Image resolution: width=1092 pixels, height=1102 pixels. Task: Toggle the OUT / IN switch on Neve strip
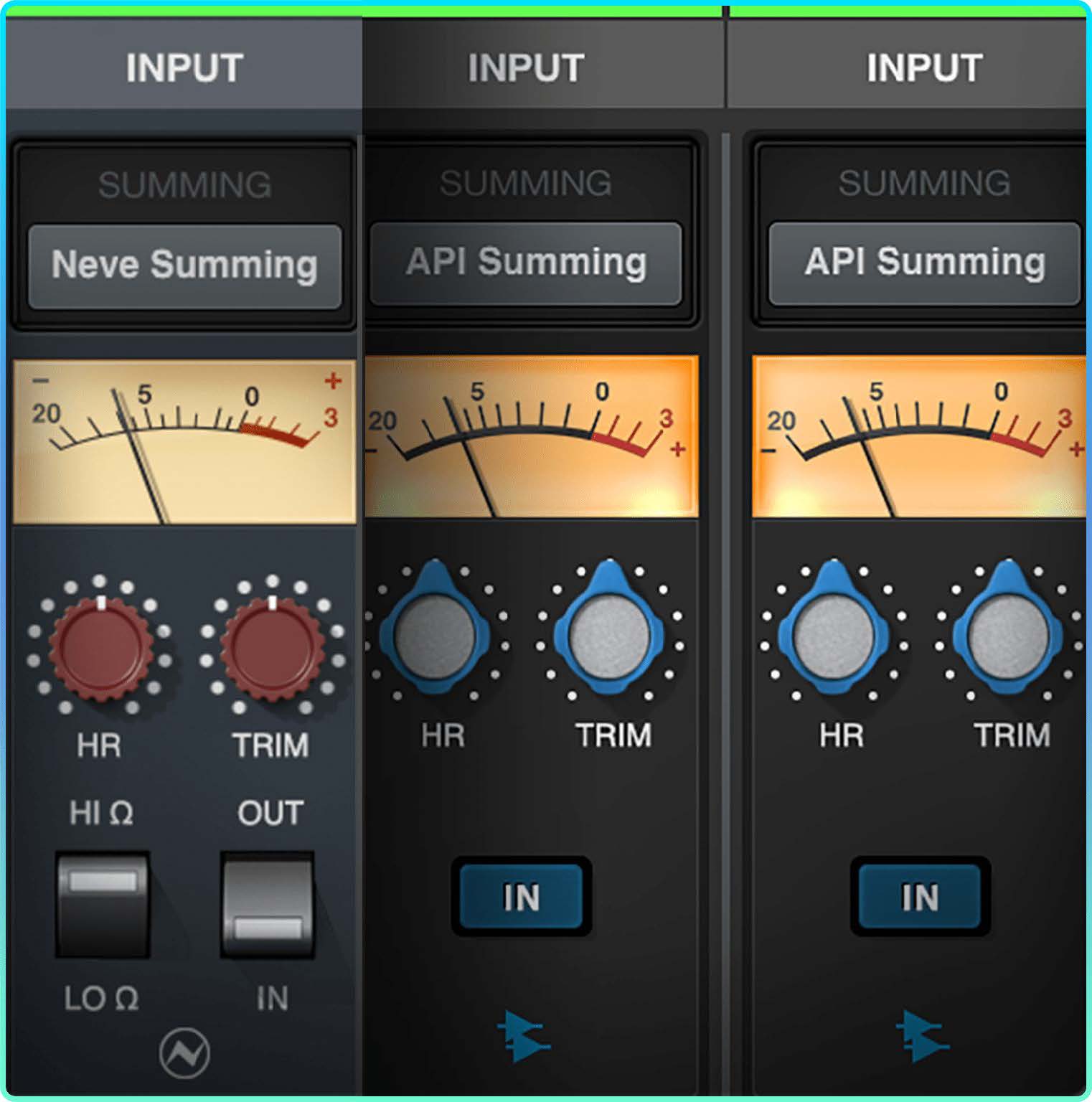(x=268, y=905)
